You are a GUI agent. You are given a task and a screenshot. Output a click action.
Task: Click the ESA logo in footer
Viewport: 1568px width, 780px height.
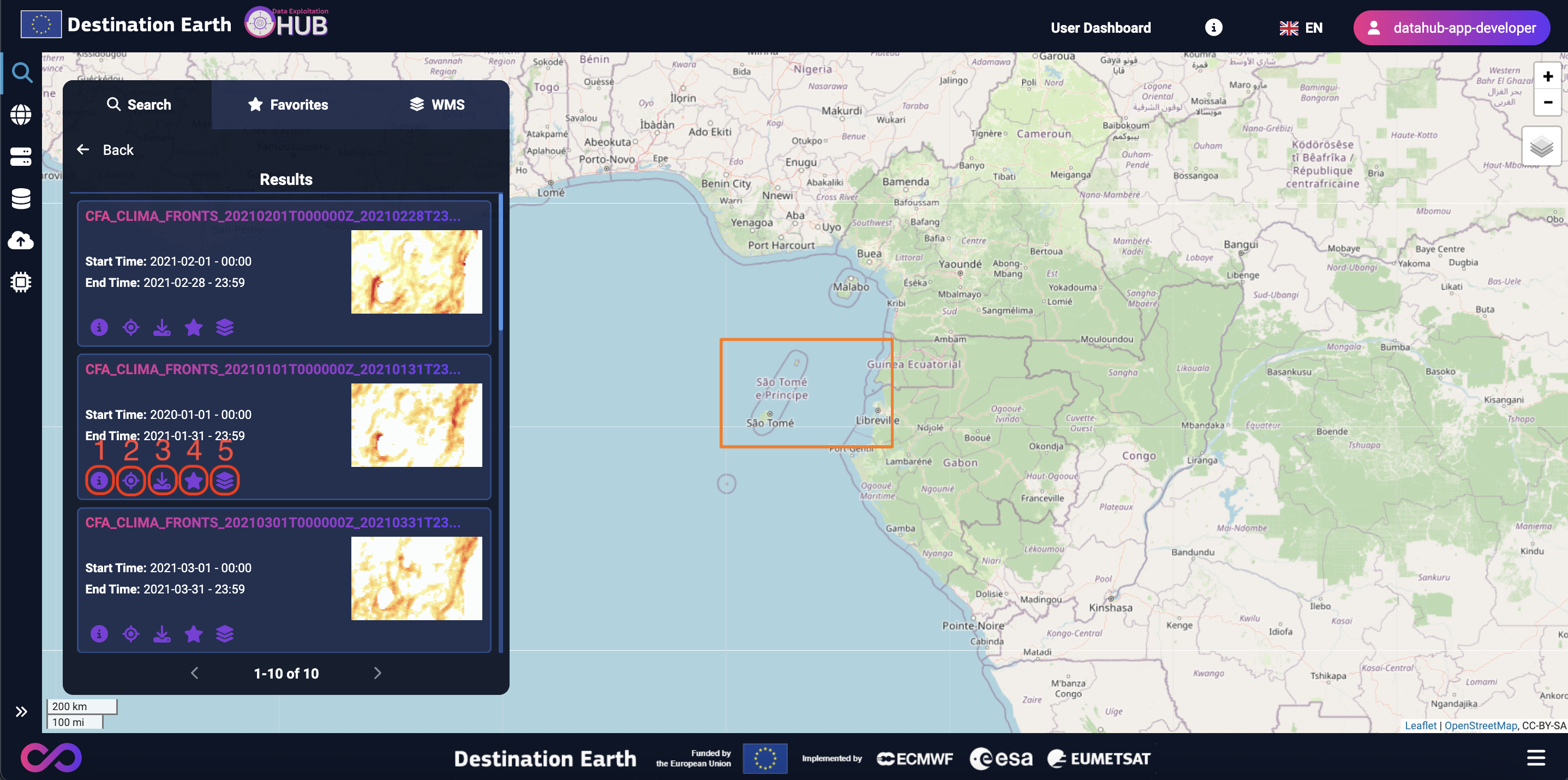1001,758
